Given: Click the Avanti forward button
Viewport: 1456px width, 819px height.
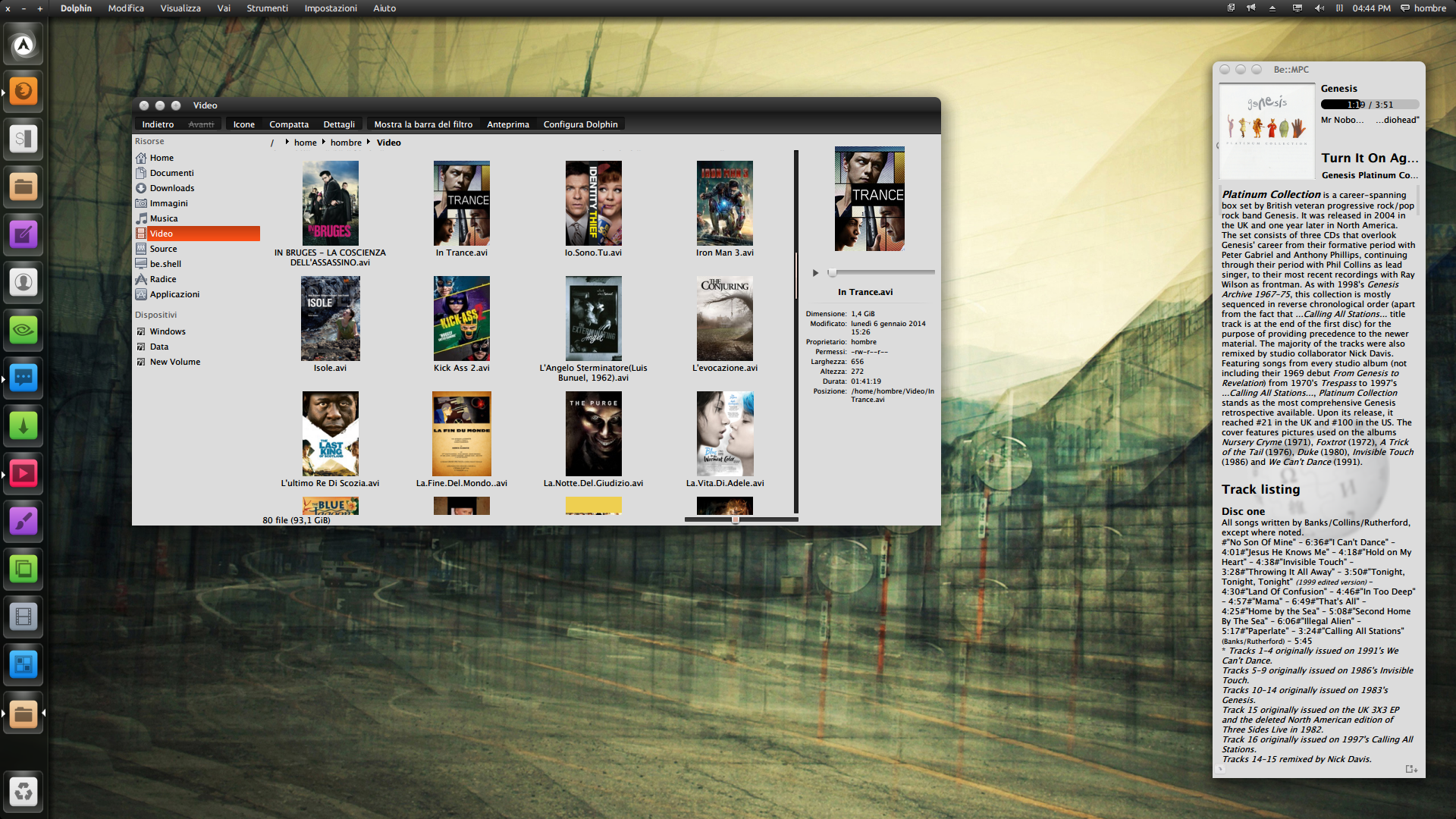Looking at the screenshot, I should point(201,124).
